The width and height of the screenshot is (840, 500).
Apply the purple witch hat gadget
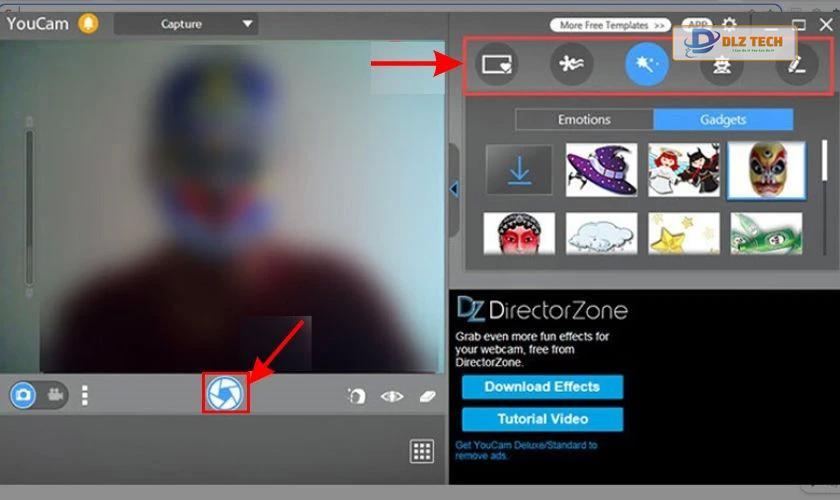click(602, 170)
